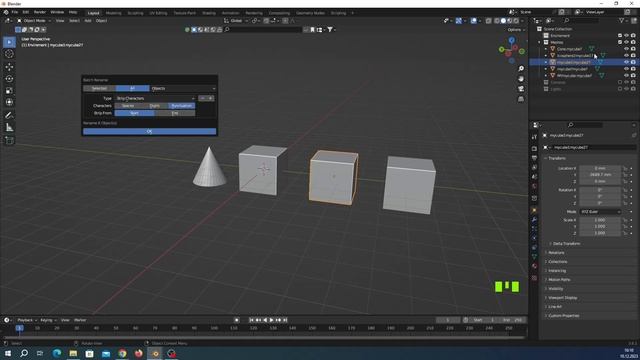
Task: Click the Windows taskbar search icon
Action: tap(24, 353)
